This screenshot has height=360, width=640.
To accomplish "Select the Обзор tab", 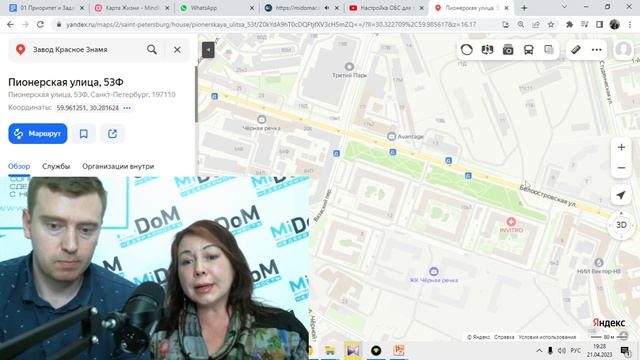I will pos(19,166).
